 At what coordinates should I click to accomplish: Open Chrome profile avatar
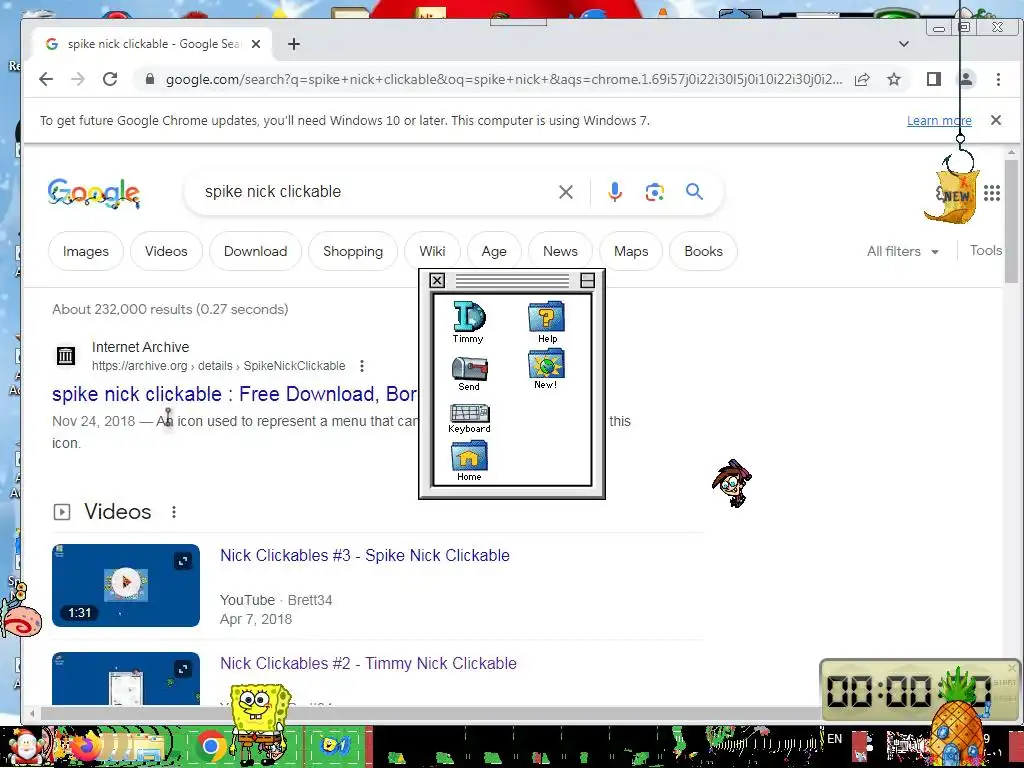[966, 80]
